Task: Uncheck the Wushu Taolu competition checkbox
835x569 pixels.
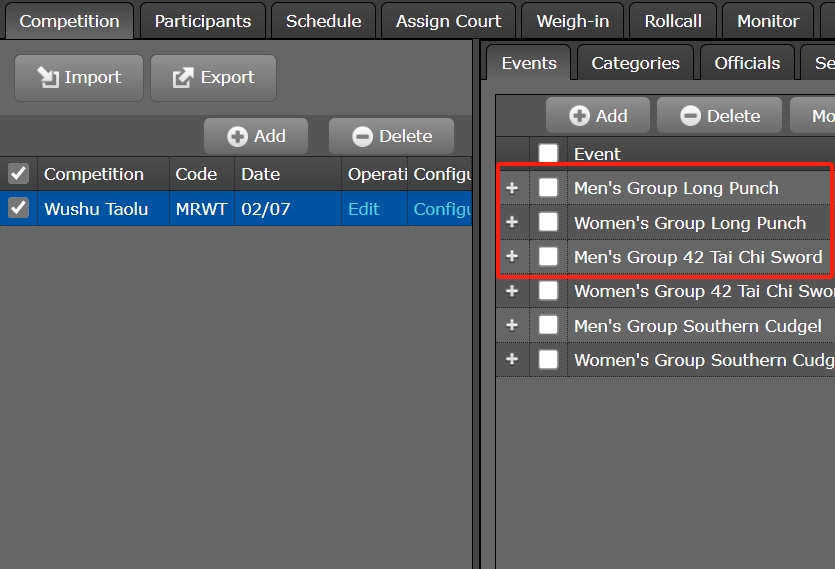Action: 18,208
